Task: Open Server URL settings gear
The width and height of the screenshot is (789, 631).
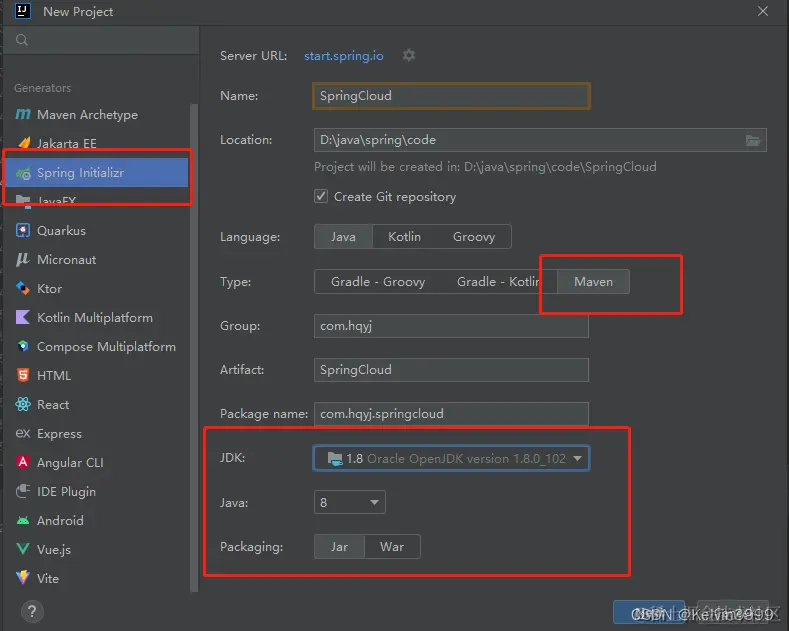Action: (x=409, y=55)
